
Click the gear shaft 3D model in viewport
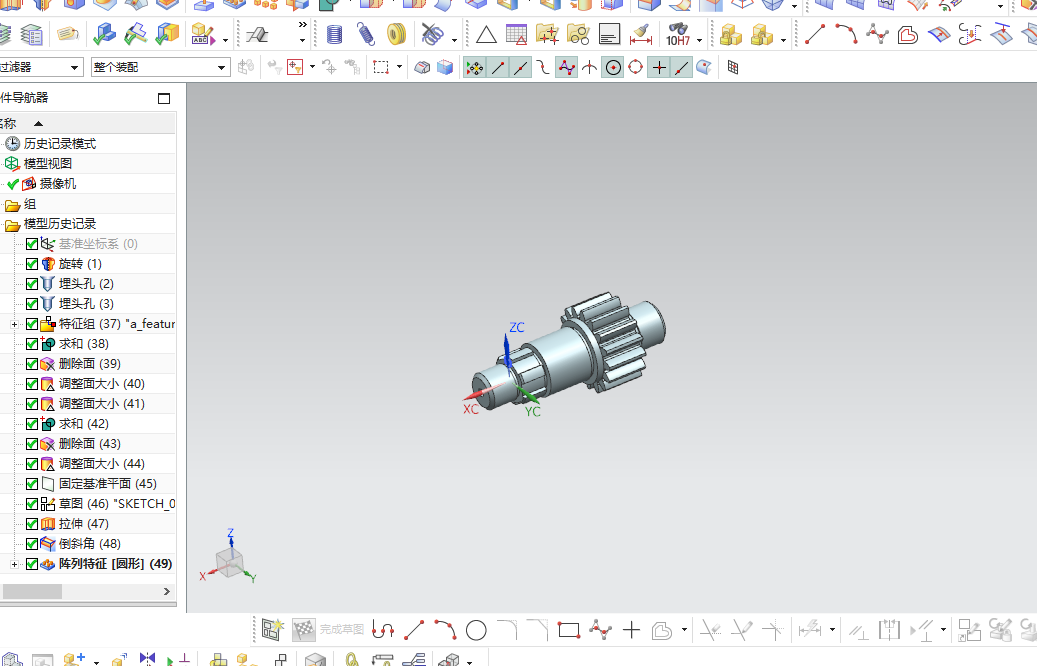(x=569, y=351)
